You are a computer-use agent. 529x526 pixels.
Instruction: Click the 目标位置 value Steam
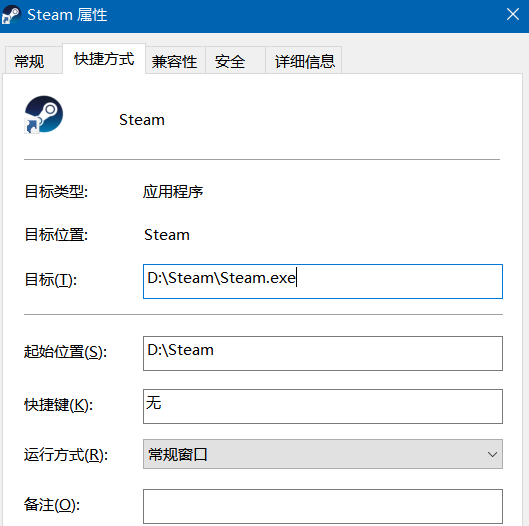click(x=167, y=235)
